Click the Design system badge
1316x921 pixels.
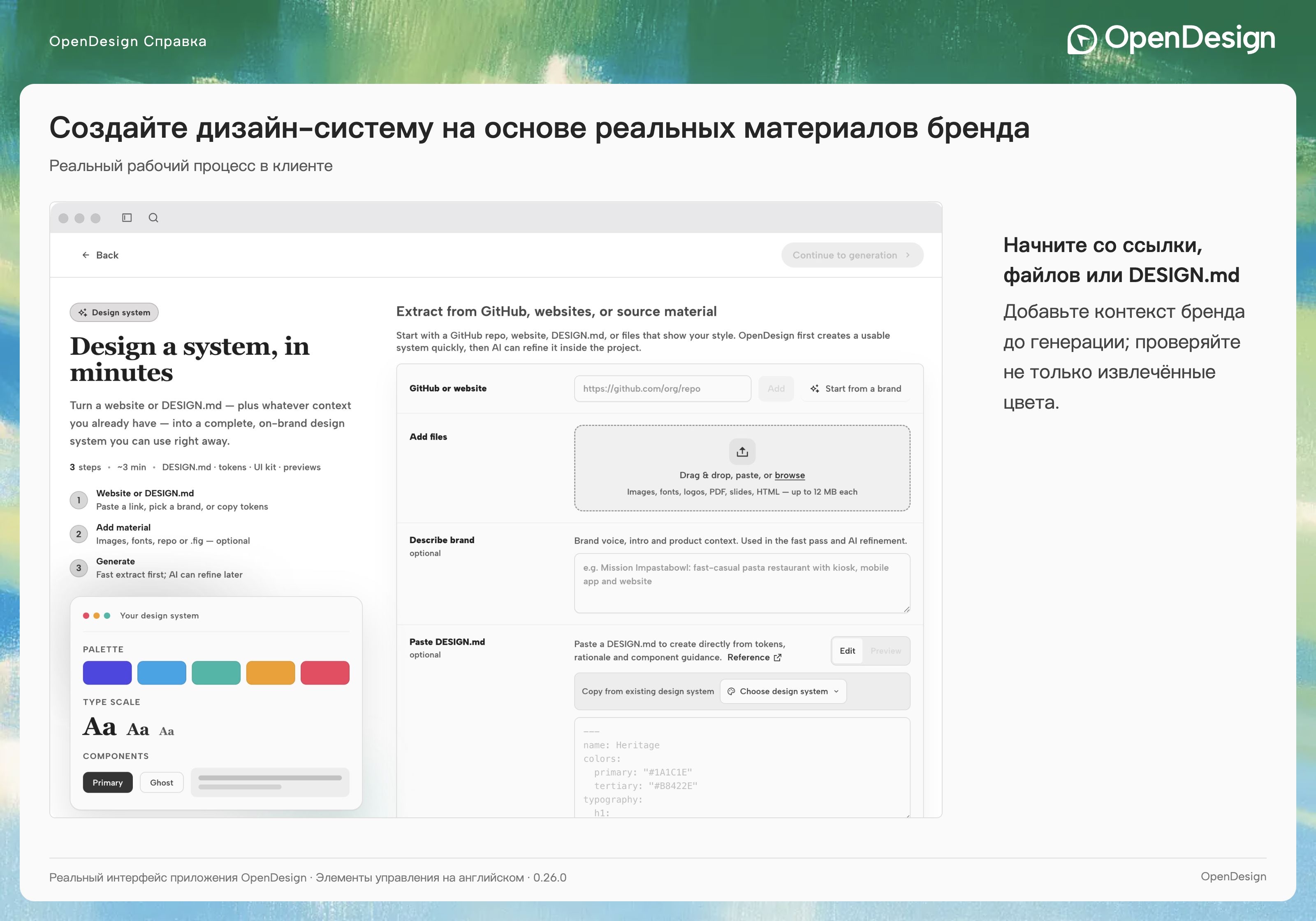click(114, 312)
